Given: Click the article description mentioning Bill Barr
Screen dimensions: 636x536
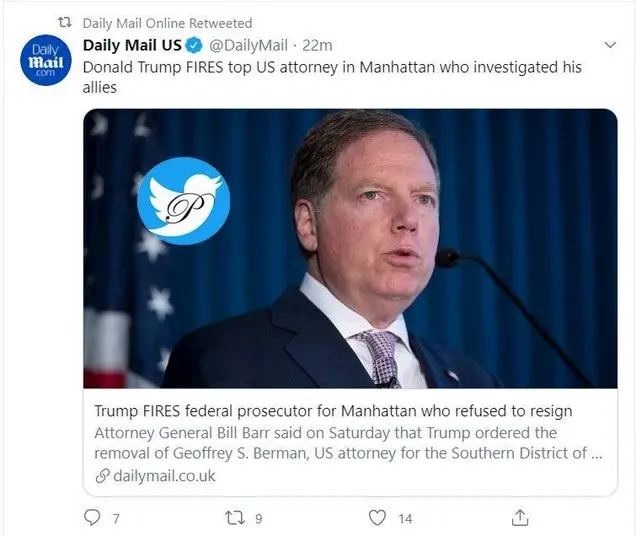Looking at the screenshot, I should point(345,443).
